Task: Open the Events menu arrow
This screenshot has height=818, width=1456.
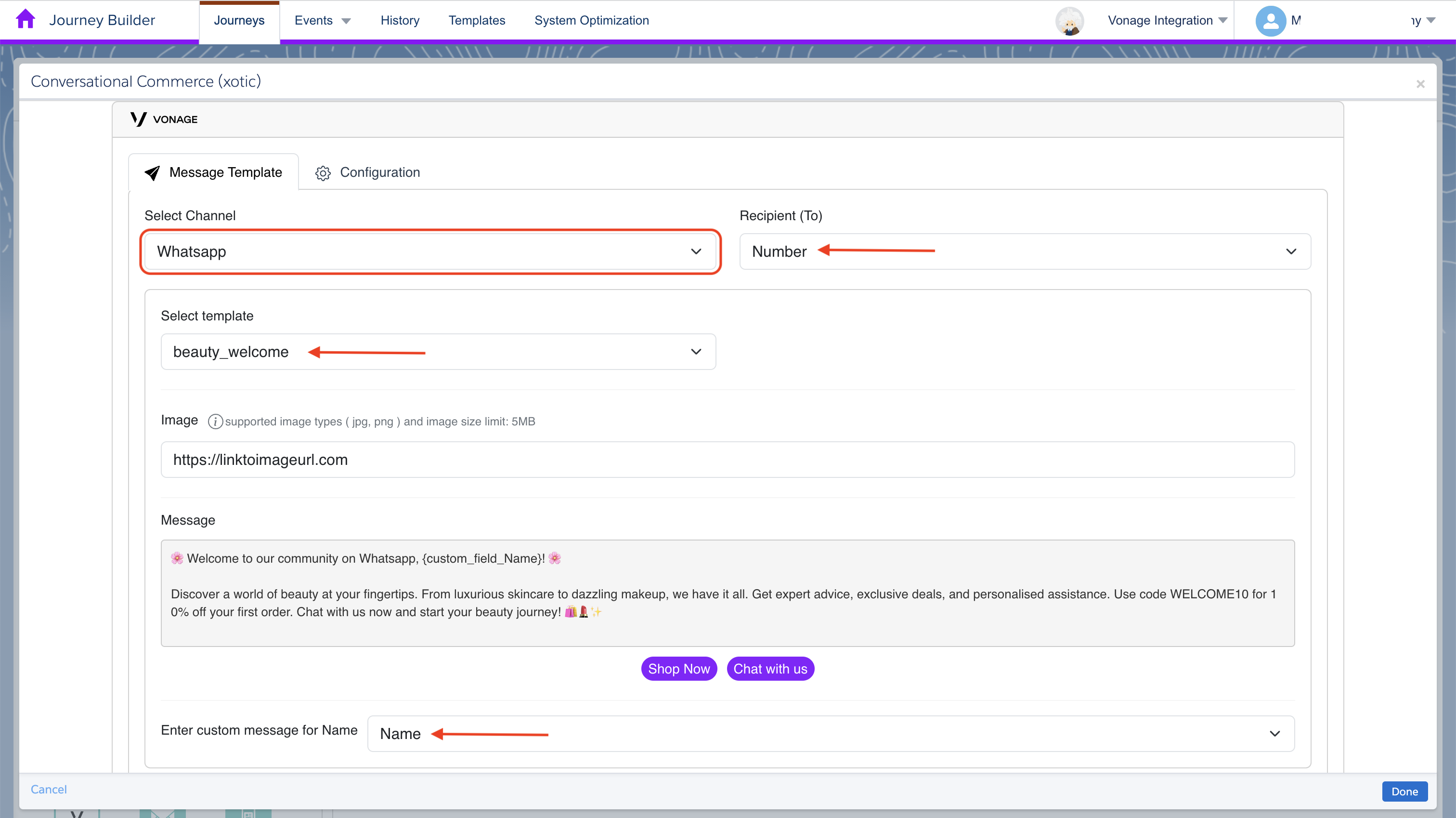Action: pyautogui.click(x=347, y=21)
